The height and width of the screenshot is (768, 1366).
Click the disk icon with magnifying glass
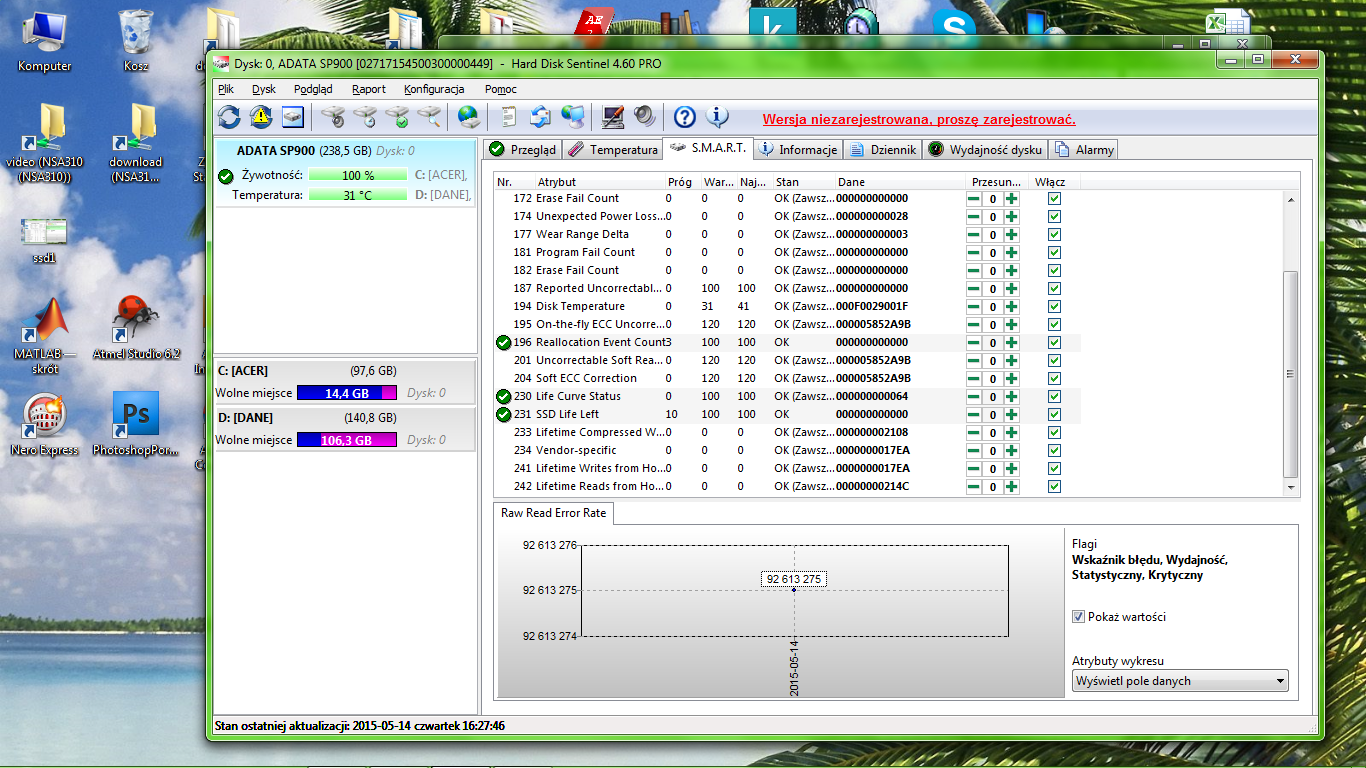coord(430,117)
